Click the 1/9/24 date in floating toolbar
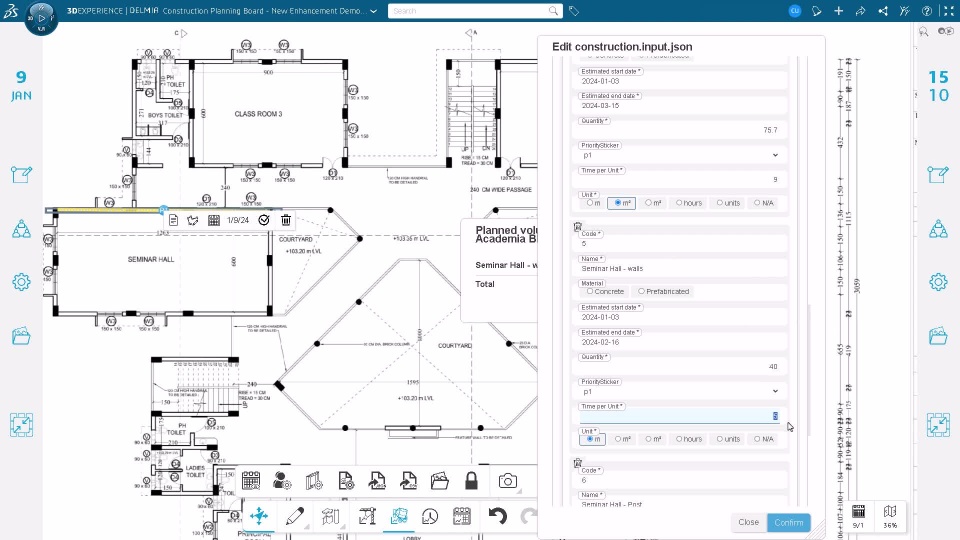 coord(238,220)
